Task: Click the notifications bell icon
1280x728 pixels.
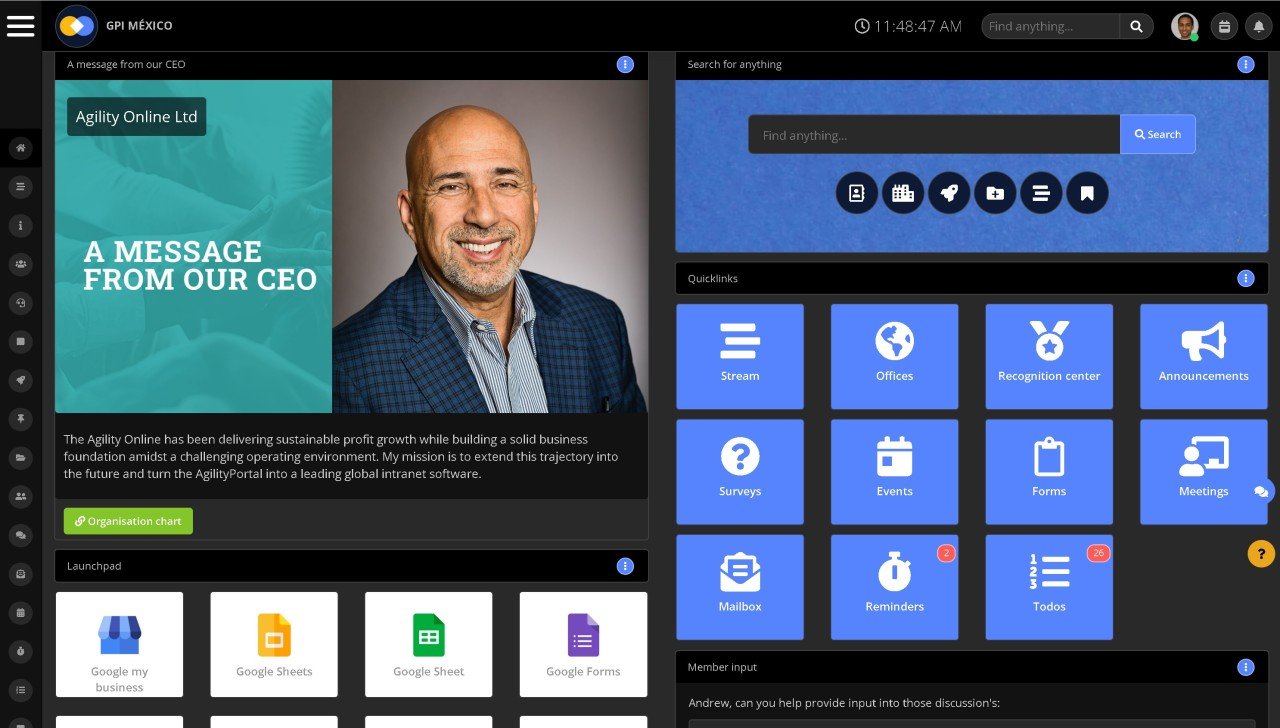Action: click(x=1258, y=26)
